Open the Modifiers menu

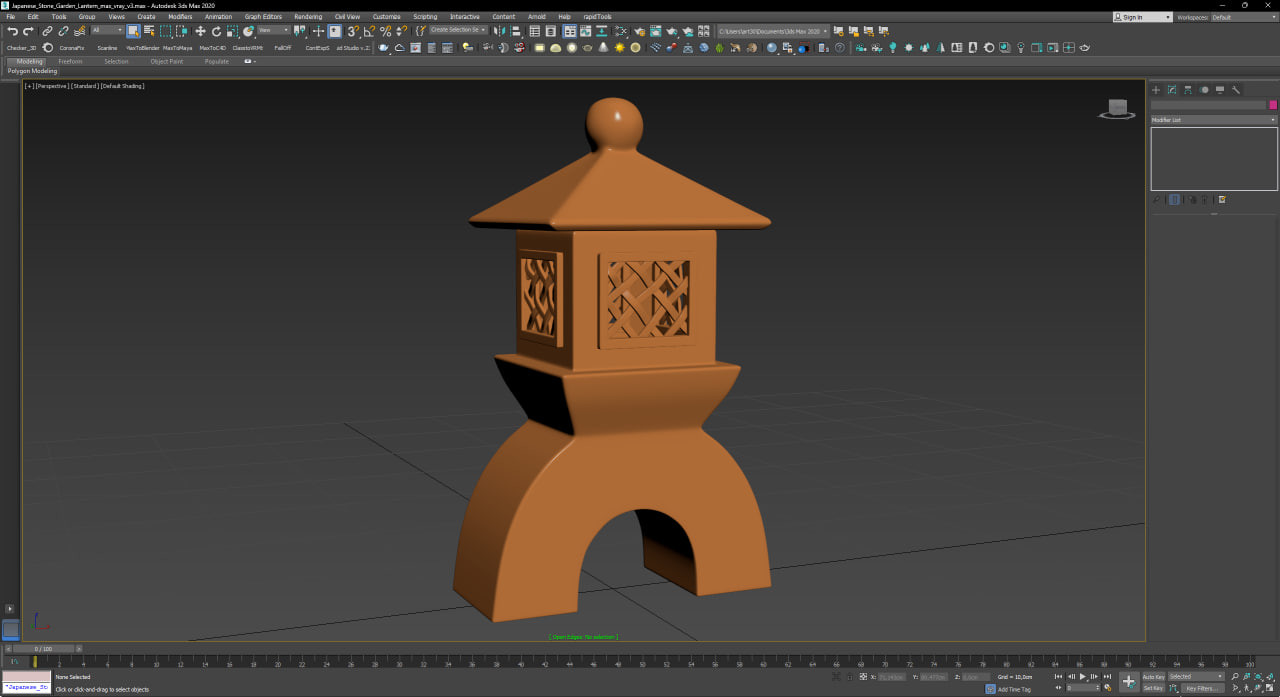(180, 17)
